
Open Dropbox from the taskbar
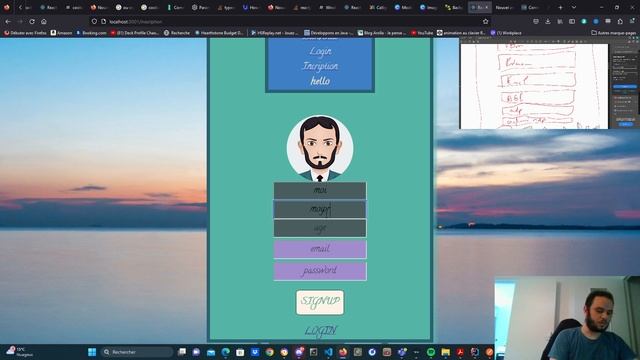(255, 352)
